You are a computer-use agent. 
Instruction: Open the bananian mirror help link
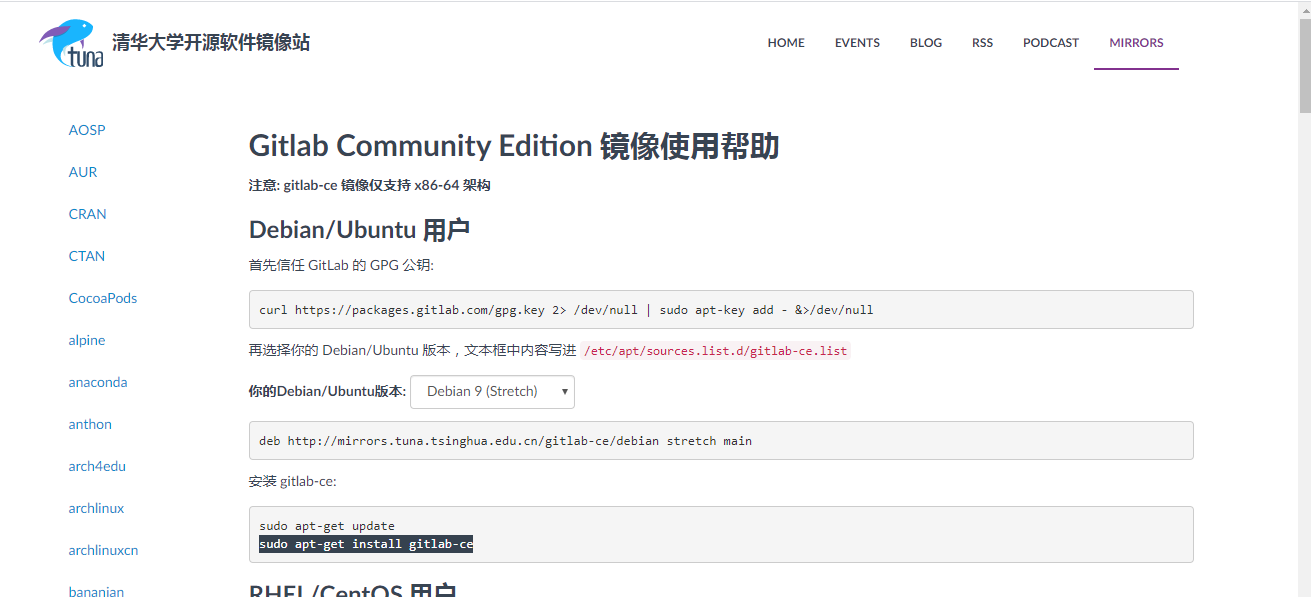coord(96,591)
